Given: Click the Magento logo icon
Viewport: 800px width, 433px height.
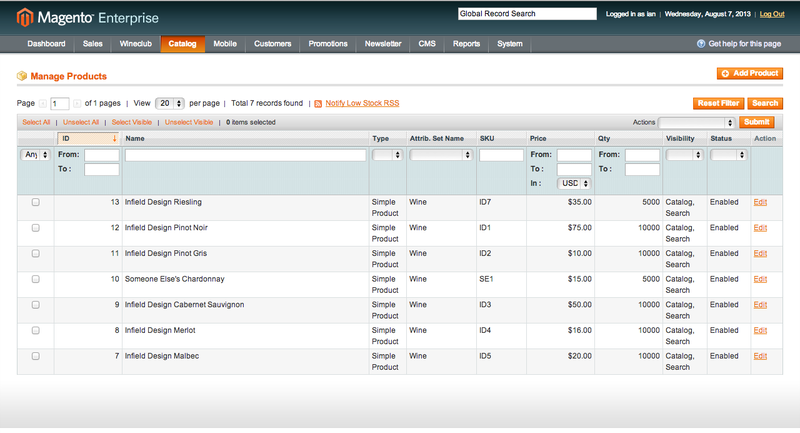Looking at the screenshot, I should pyautogui.click(x=24, y=17).
